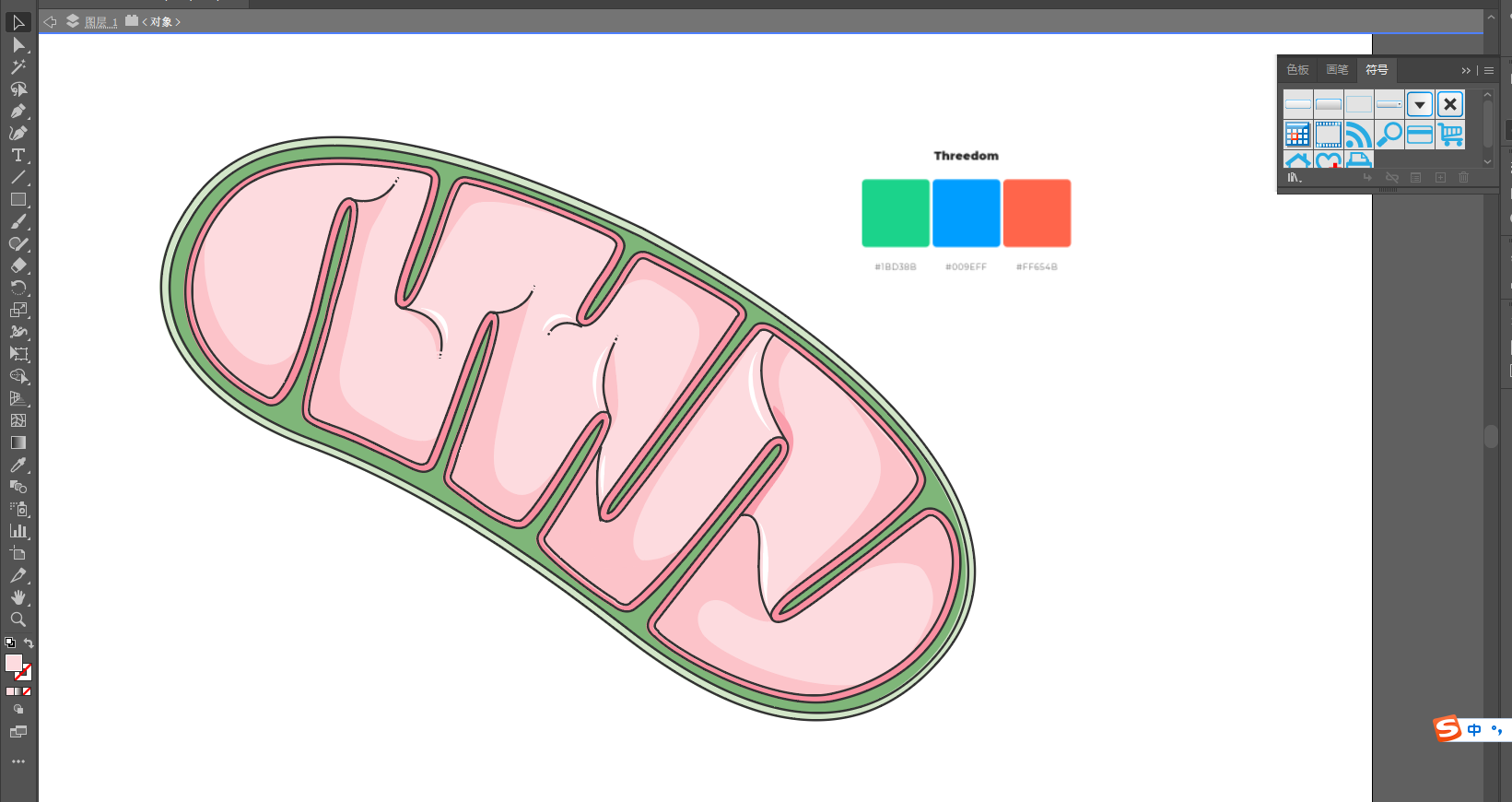Screen dimensions: 1512x802
Task: Click the green #1BD38B swatch square
Action: pyautogui.click(x=896, y=213)
